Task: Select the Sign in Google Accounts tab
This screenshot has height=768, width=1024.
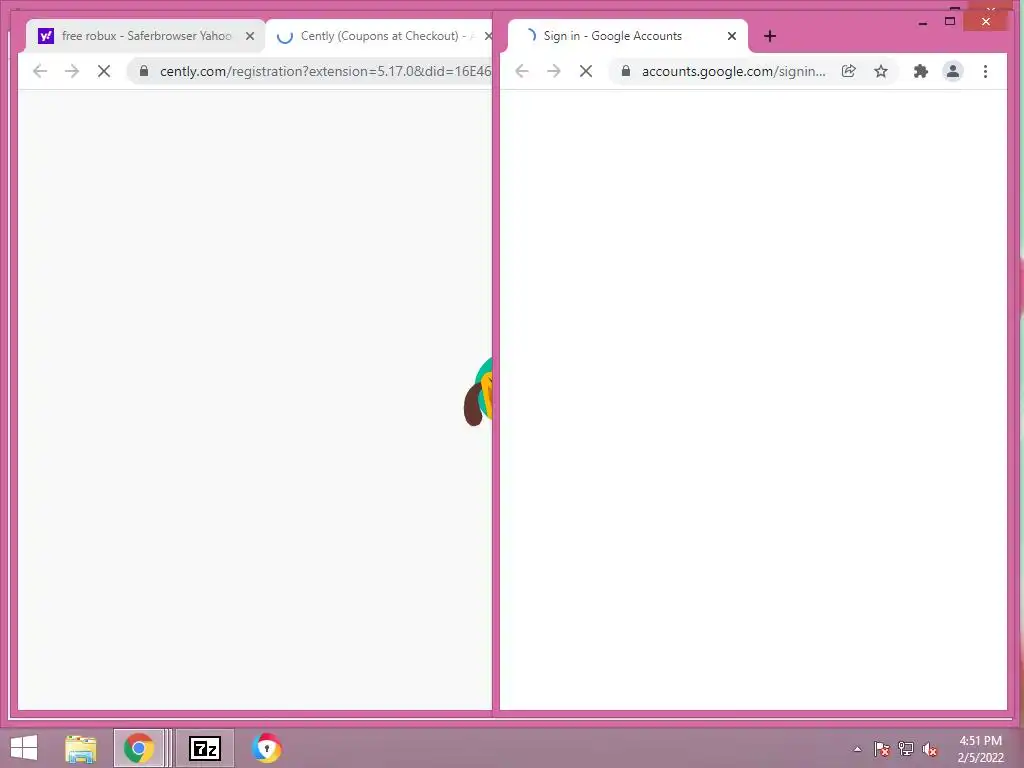Action: pyautogui.click(x=626, y=36)
